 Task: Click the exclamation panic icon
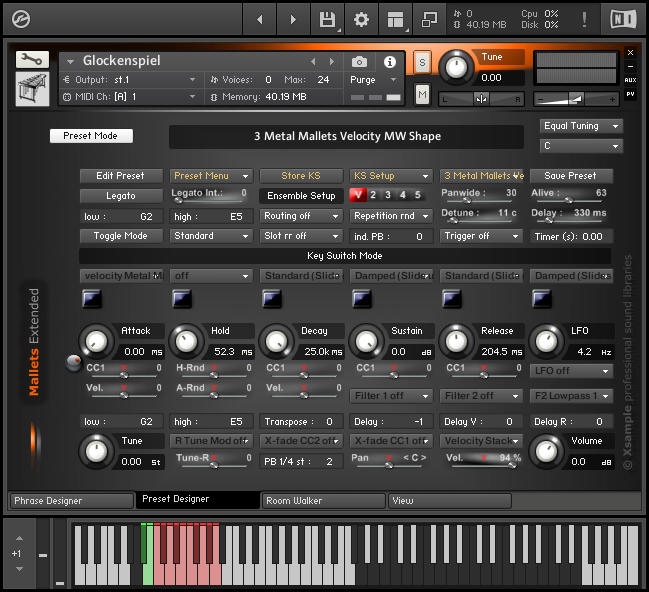pos(584,19)
